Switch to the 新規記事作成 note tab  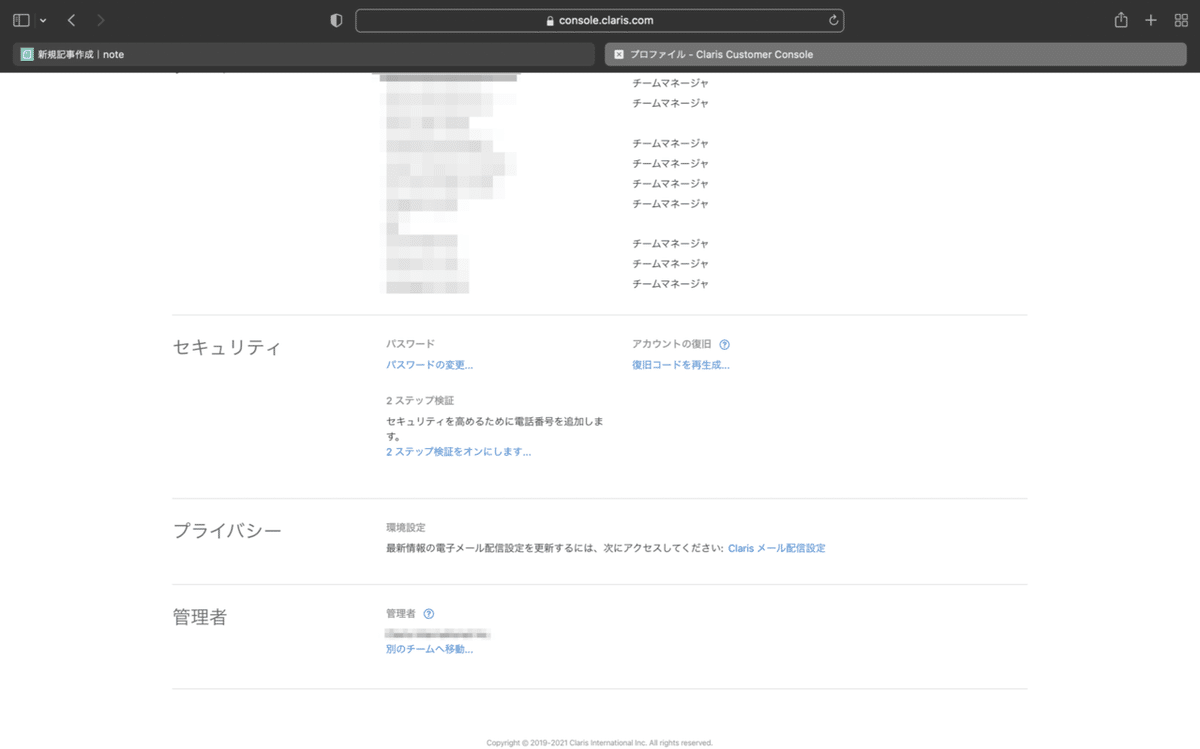(80, 54)
